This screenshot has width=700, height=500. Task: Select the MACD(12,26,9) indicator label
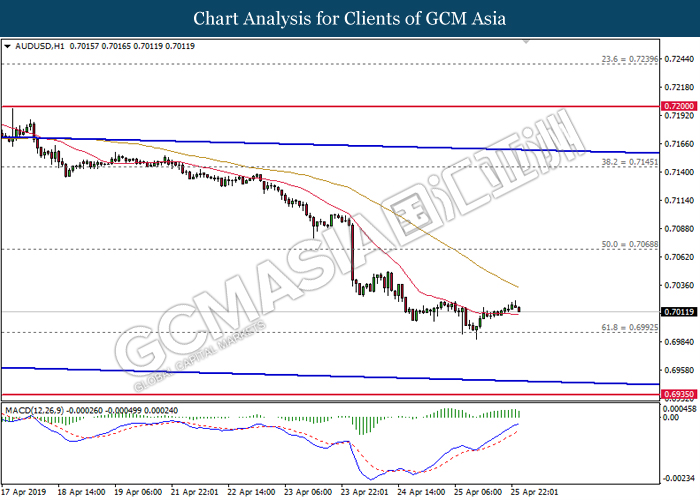pyautogui.click(x=34, y=410)
